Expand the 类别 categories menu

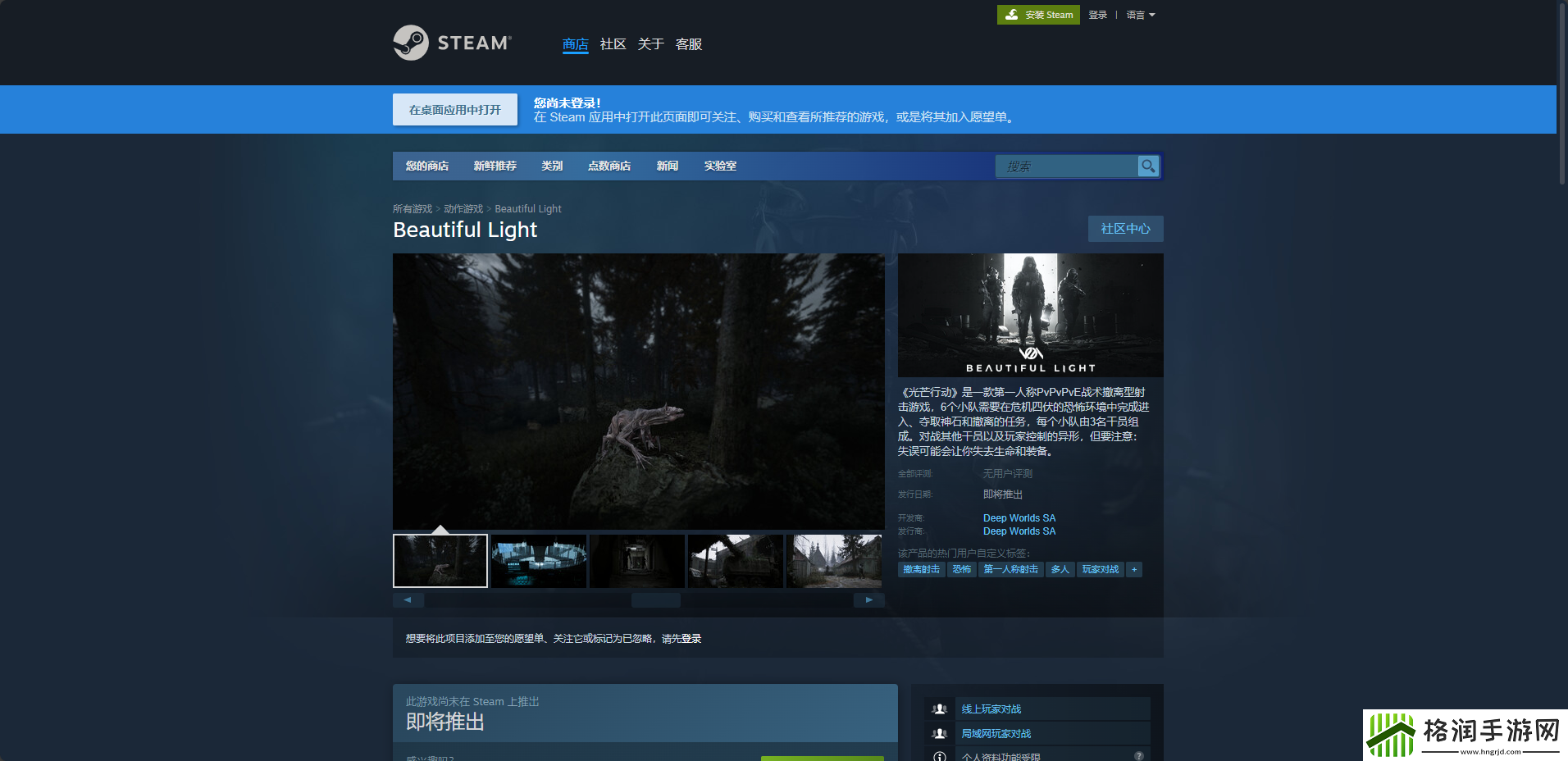click(552, 166)
